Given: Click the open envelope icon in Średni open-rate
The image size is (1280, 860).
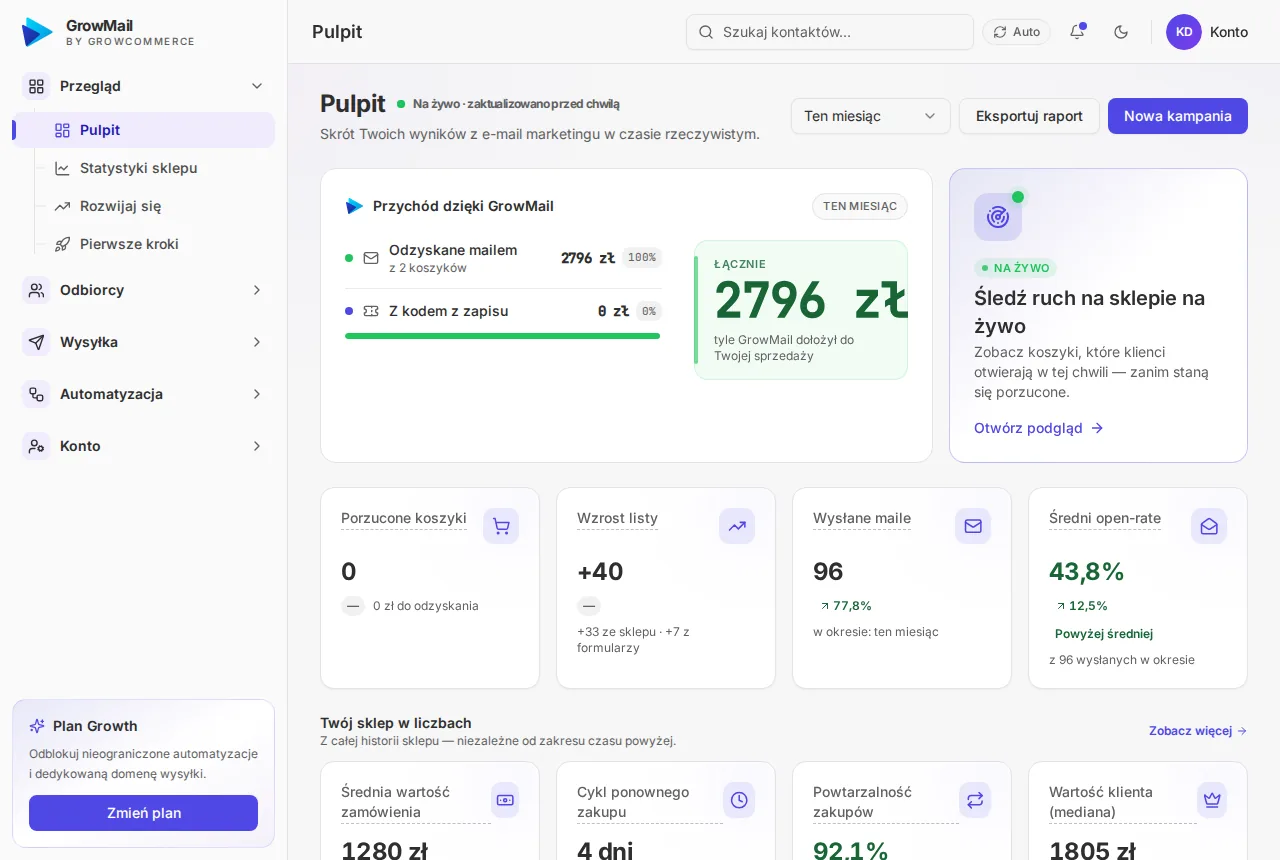Looking at the screenshot, I should (1209, 526).
